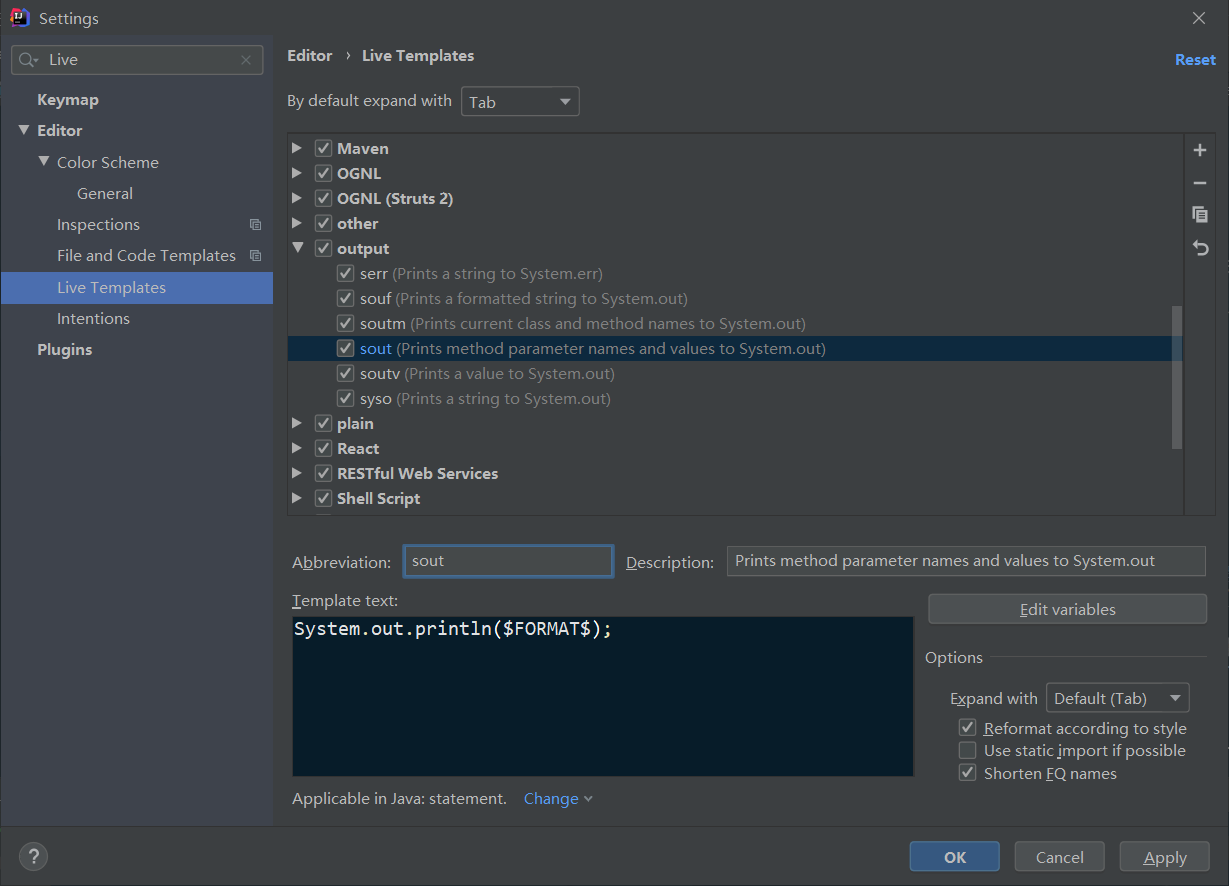Screen dimensions: 1229x886
Task: Open help with the question mark icon
Action: click(33, 856)
